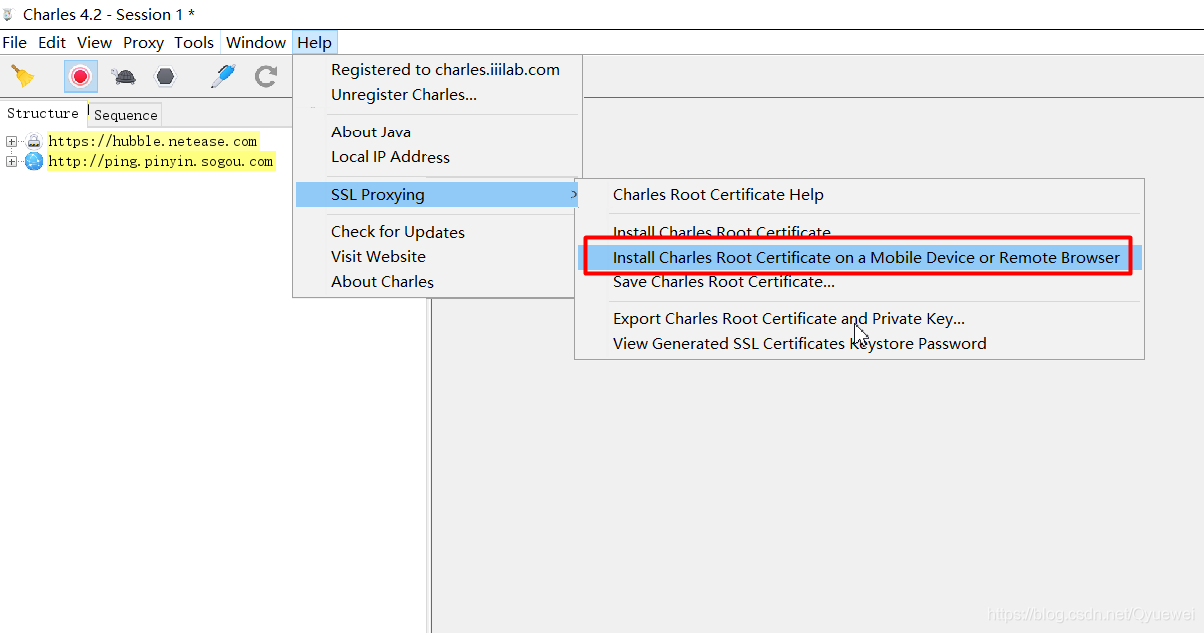The height and width of the screenshot is (633, 1204).
Task: Toggle the red record button
Action: 81,76
